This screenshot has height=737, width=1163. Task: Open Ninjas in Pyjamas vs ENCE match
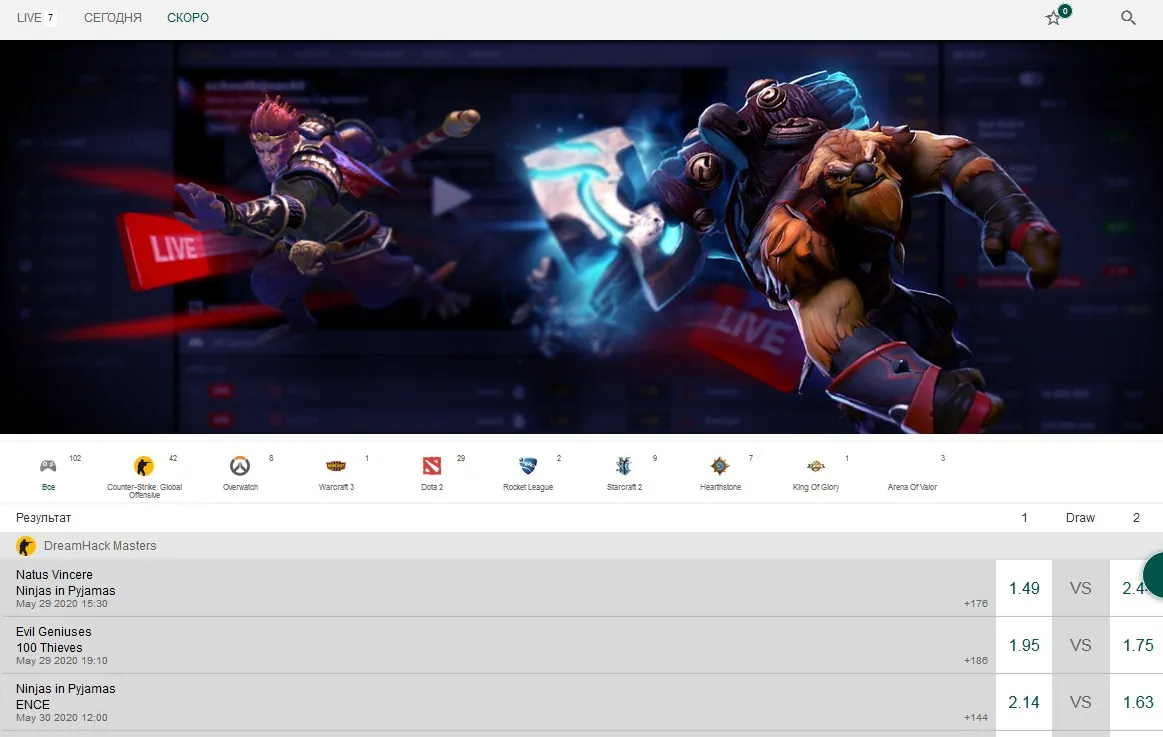pyautogui.click(x=497, y=702)
